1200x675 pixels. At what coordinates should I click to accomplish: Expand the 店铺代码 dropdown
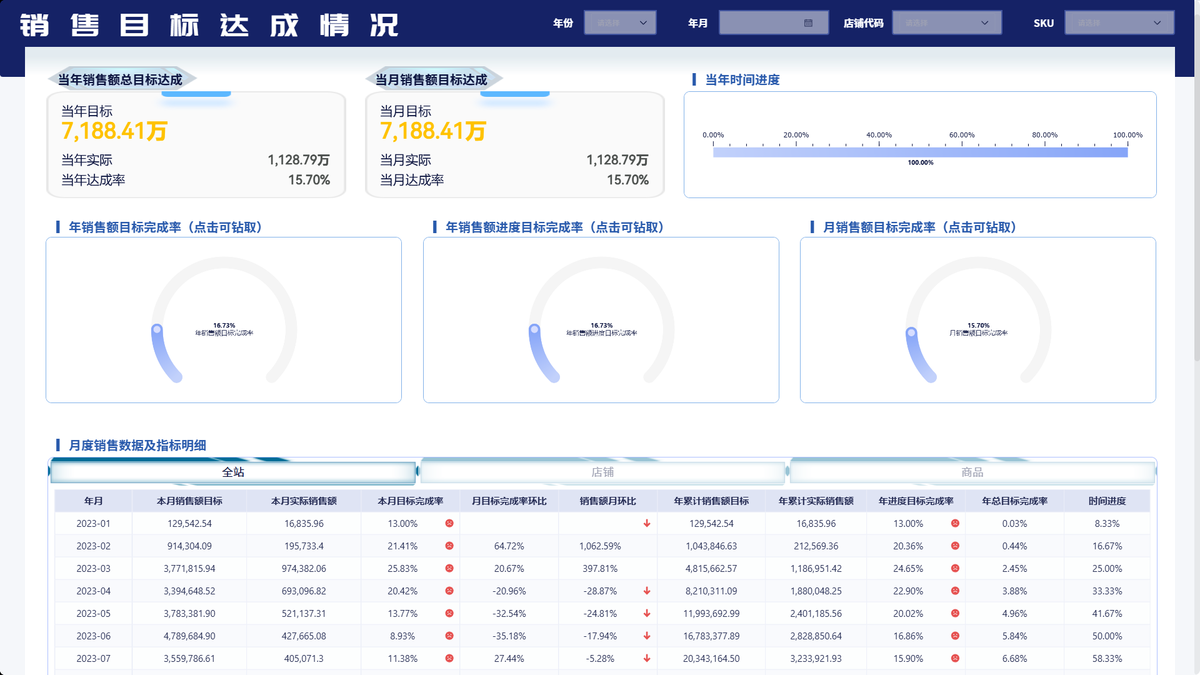(x=946, y=22)
